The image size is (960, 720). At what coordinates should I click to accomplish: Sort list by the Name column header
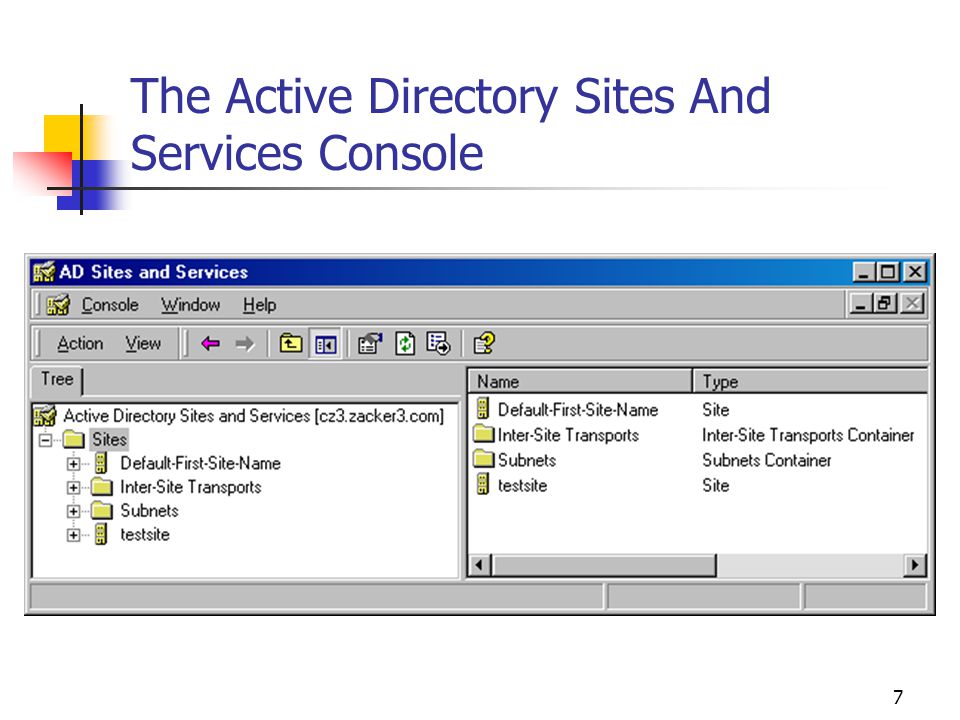(x=580, y=381)
